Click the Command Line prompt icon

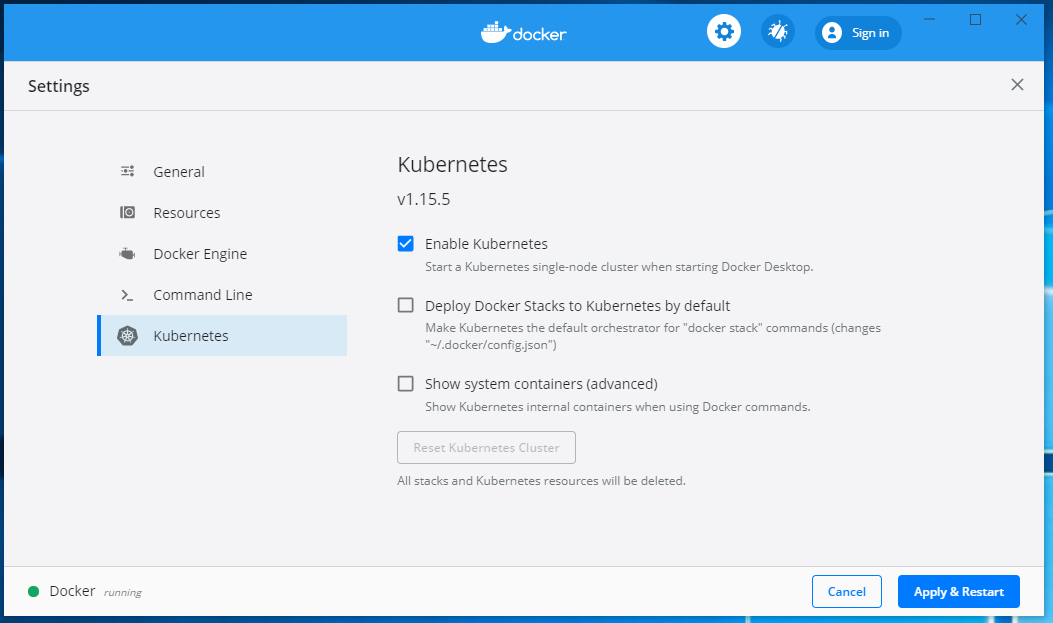coord(128,295)
